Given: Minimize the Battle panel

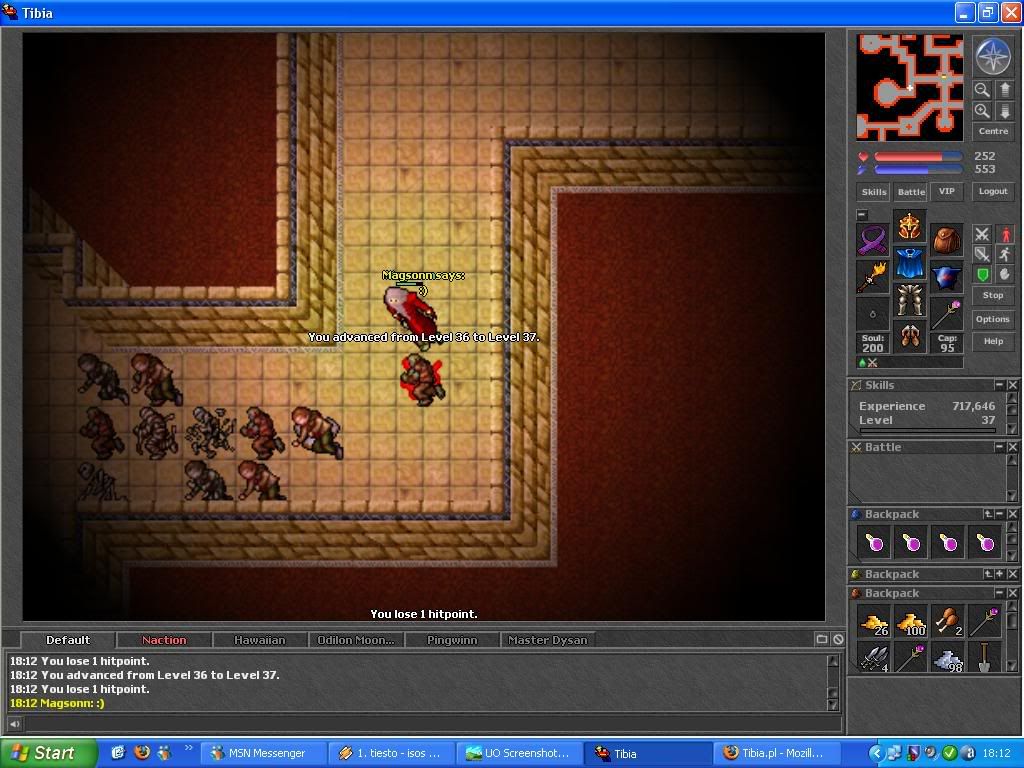Looking at the screenshot, I should pyautogui.click(x=999, y=447).
